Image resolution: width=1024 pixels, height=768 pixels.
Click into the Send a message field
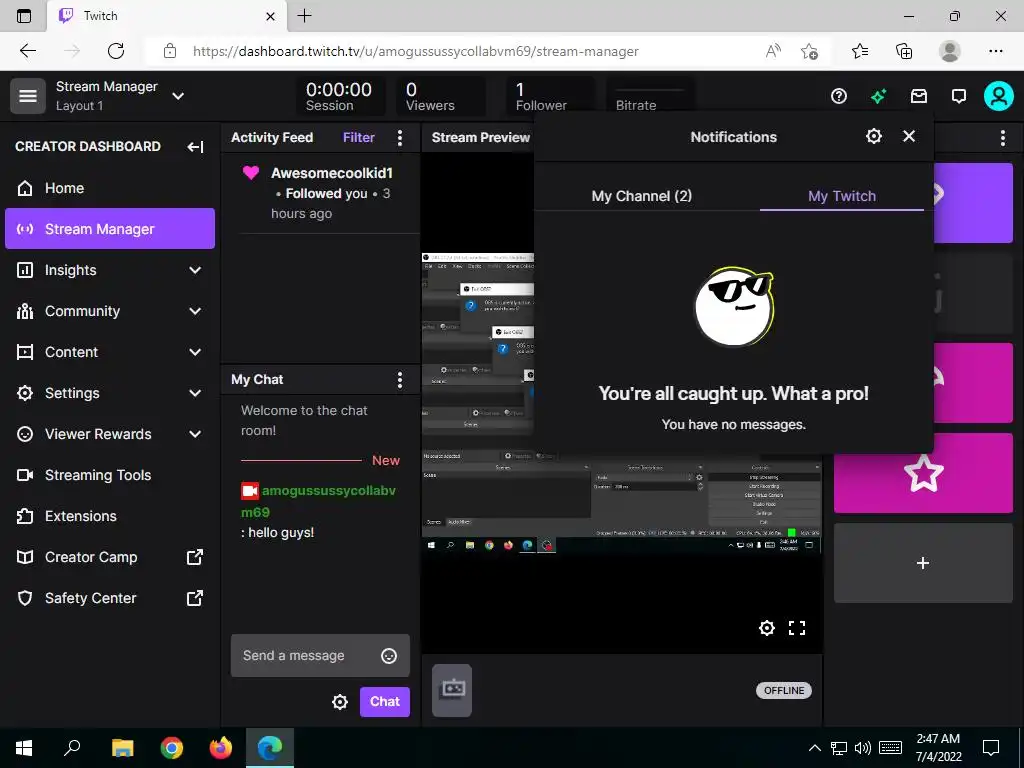click(320, 655)
